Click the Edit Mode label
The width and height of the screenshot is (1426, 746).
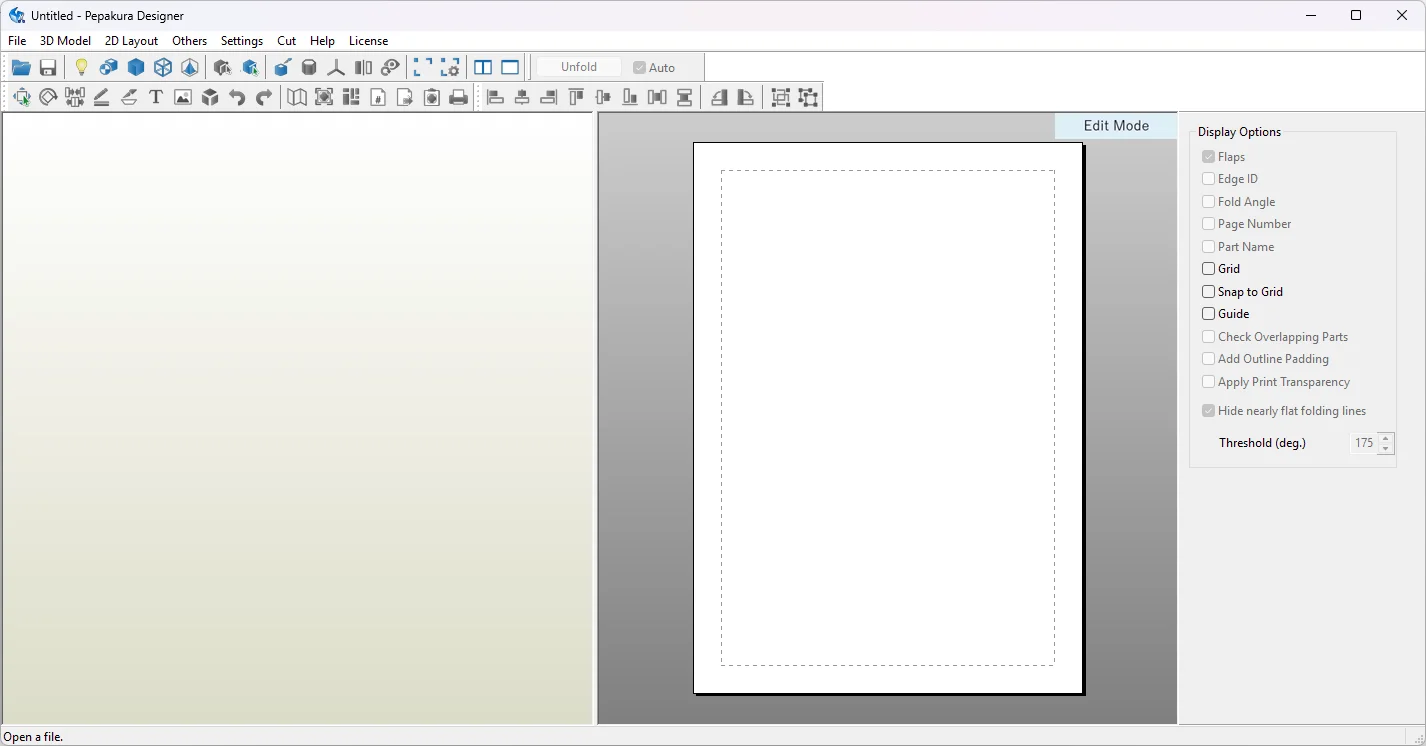click(1116, 126)
